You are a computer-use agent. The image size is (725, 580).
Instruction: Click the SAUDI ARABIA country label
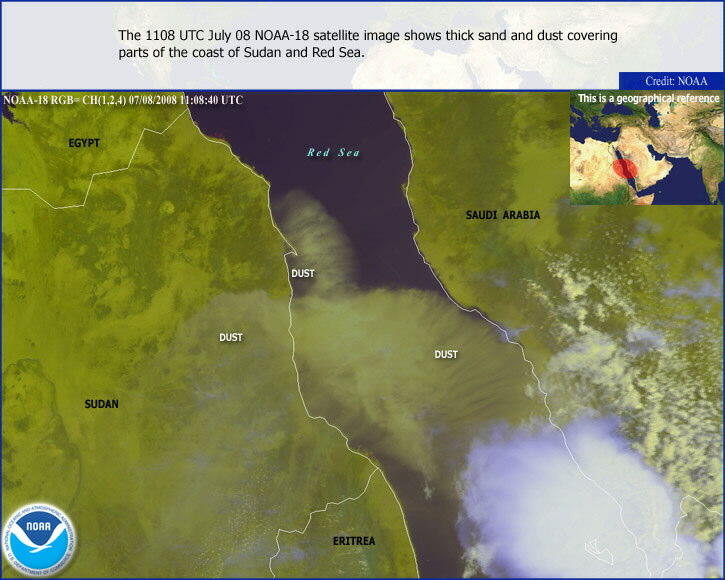tap(502, 215)
